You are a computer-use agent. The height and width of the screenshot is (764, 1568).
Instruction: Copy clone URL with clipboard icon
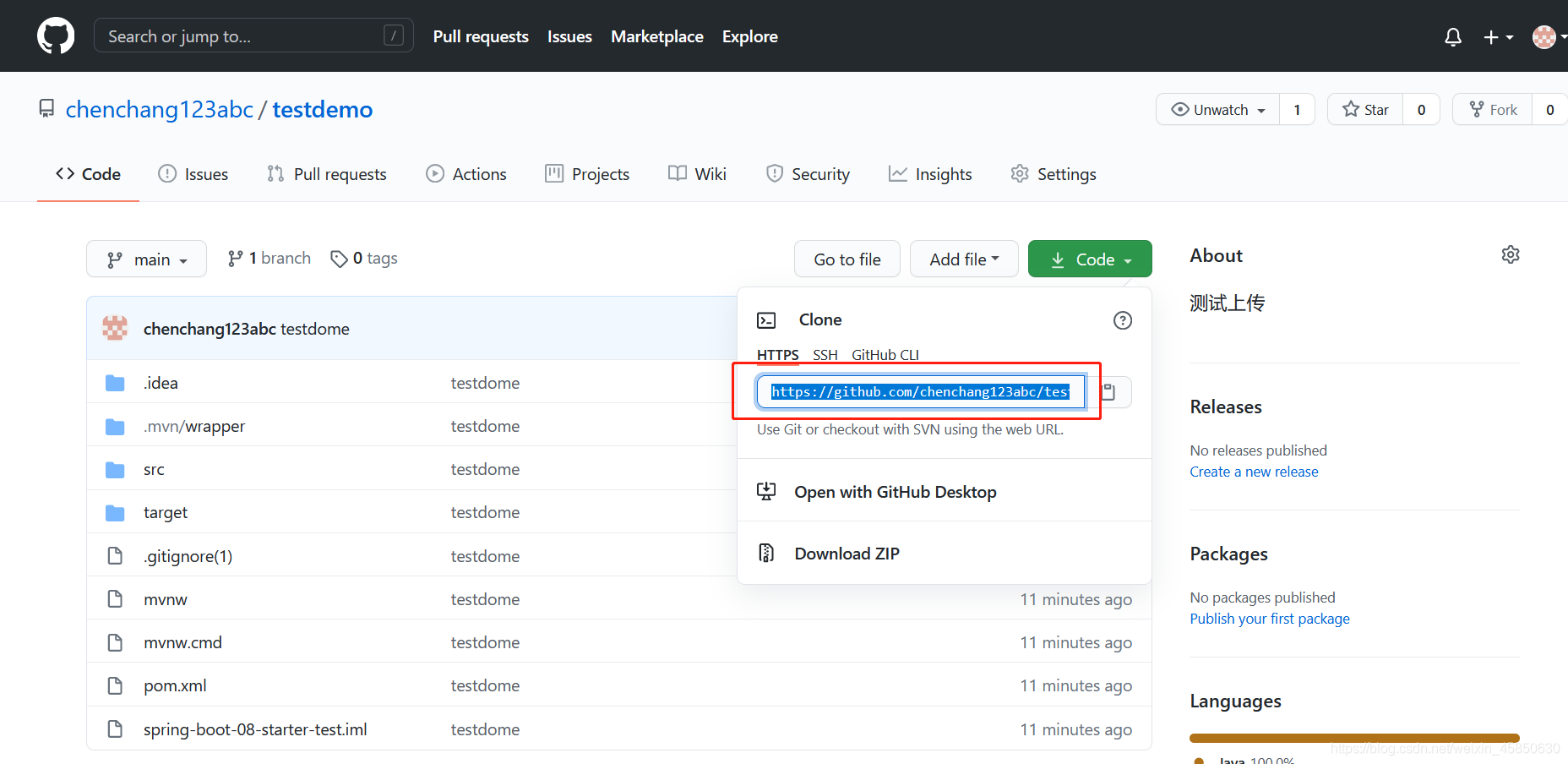[x=1108, y=392]
